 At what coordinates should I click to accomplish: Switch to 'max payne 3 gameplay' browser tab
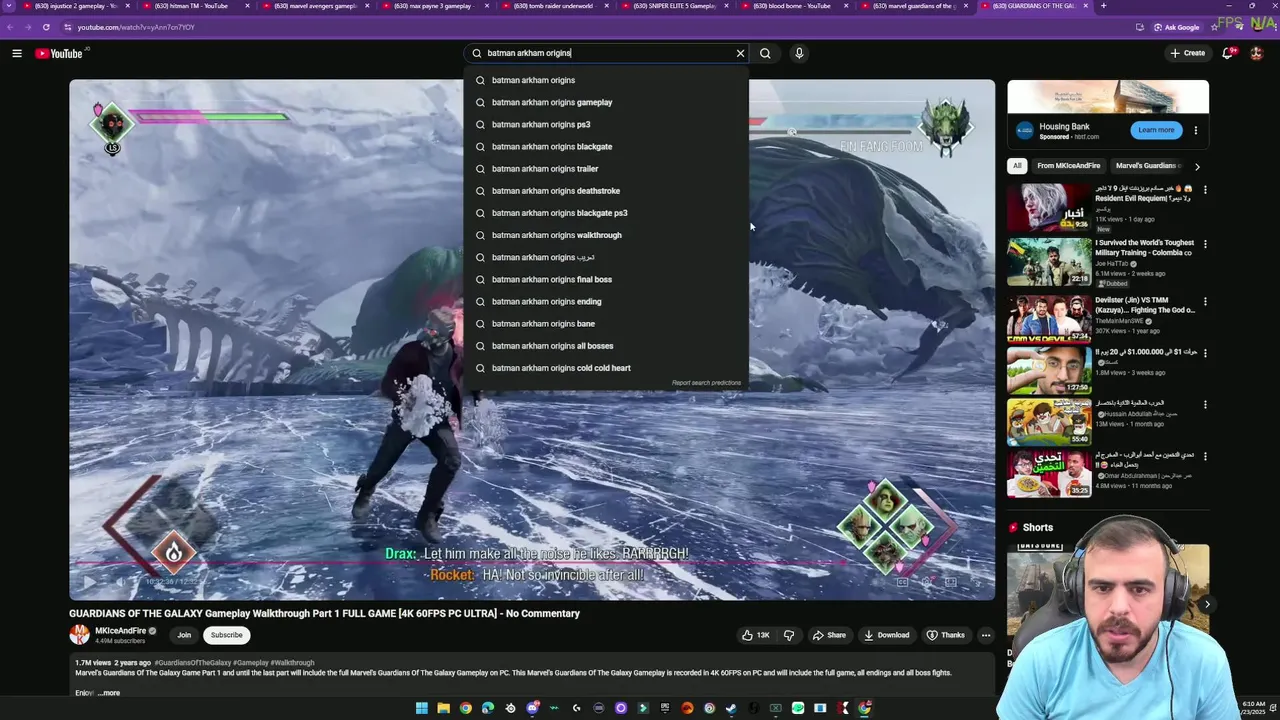point(435,6)
